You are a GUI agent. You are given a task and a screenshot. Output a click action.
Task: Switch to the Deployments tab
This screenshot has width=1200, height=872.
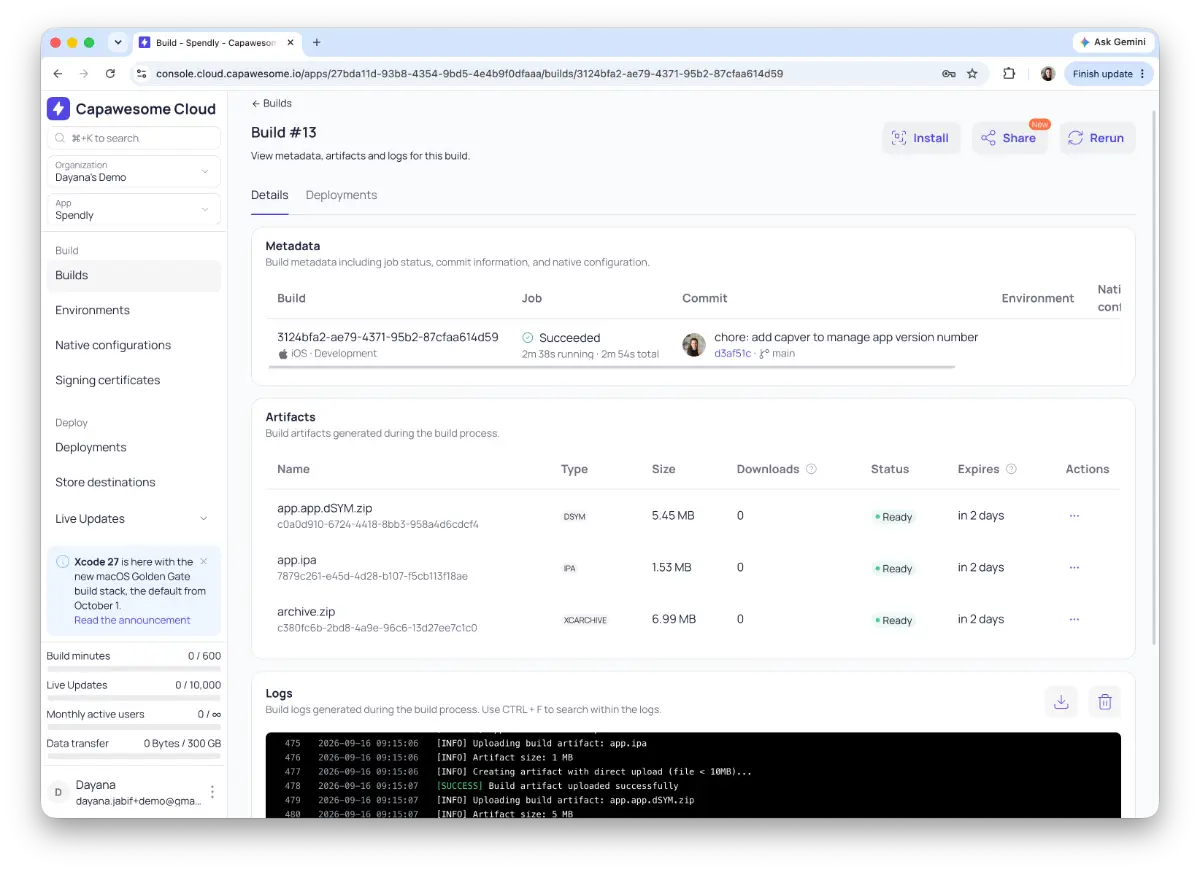341,195
